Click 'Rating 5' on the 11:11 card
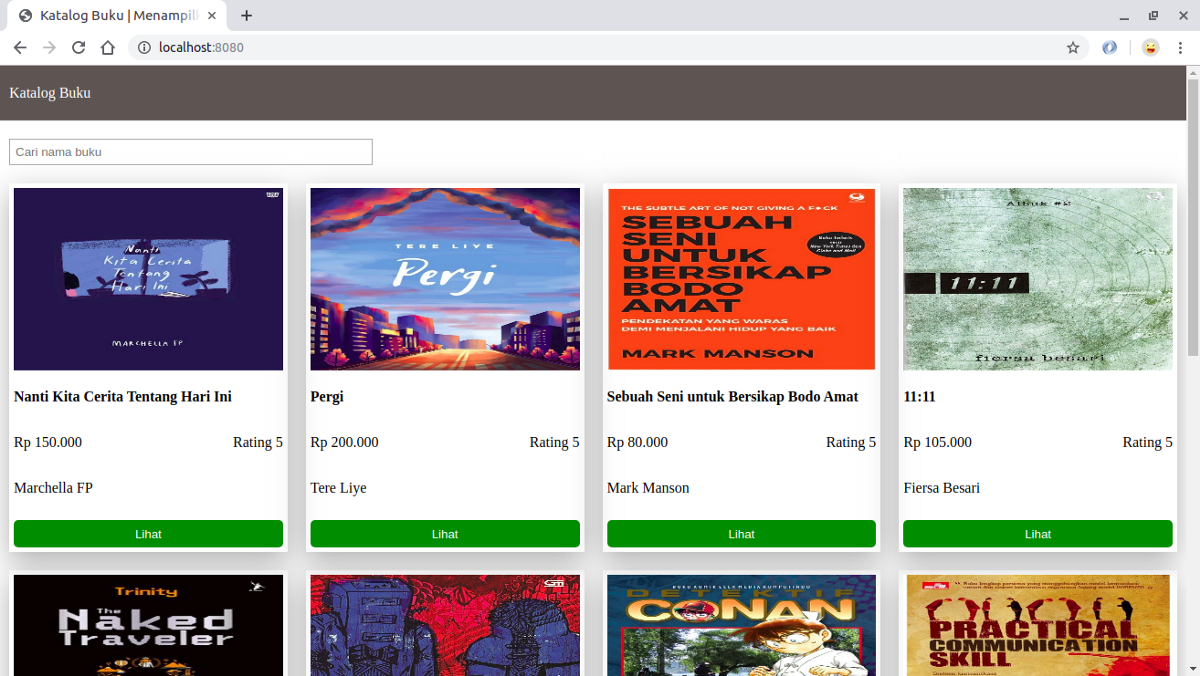Viewport: 1200px width, 676px height. point(1148,442)
